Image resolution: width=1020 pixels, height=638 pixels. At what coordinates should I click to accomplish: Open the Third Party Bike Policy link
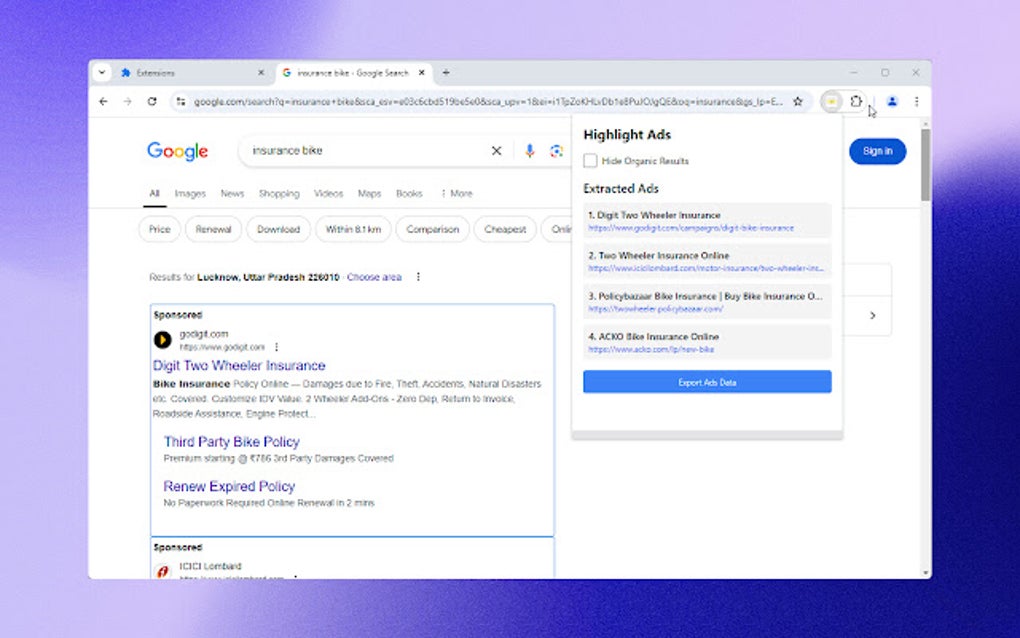coord(231,441)
